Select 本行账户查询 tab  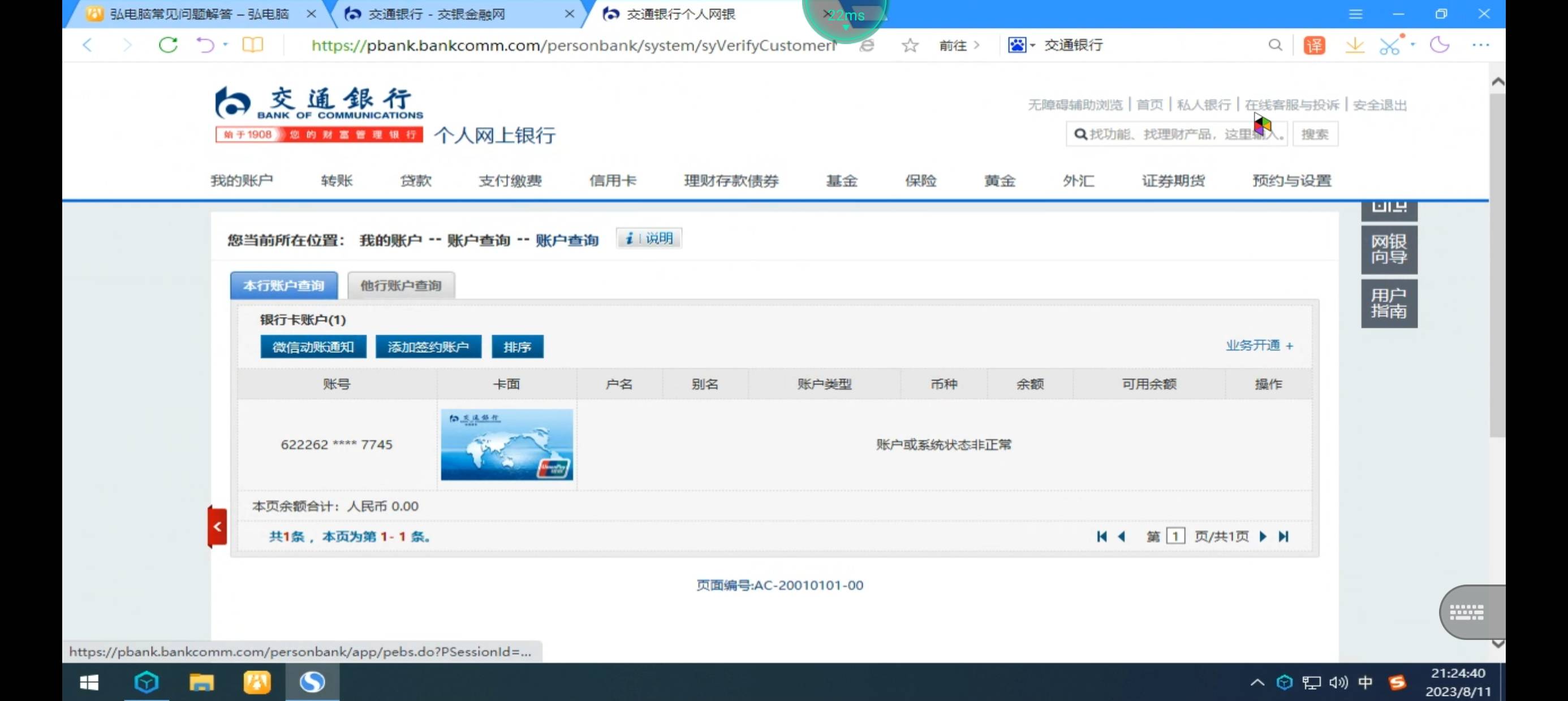[x=283, y=285]
